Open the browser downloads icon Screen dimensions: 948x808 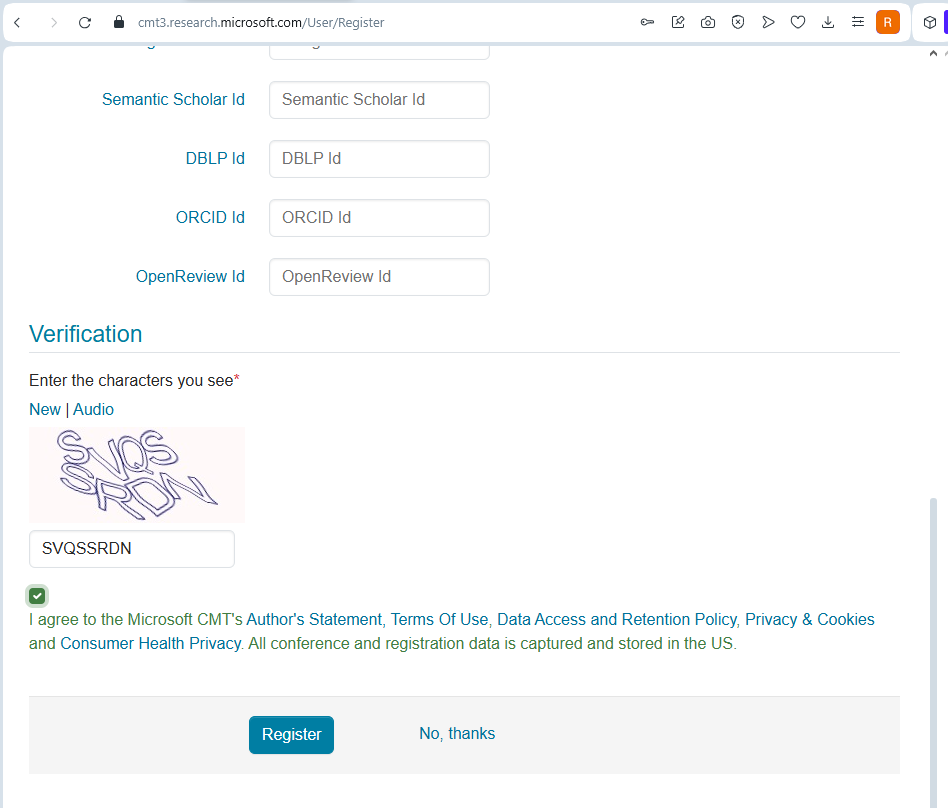[828, 22]
